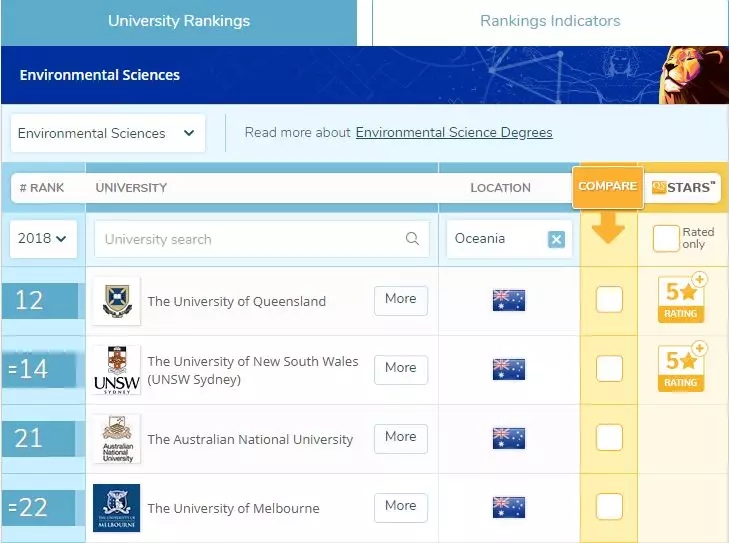Switch to the Rankings Indicators tab
The height and width of the screenshot is (543, 729).
coord(550,21)
